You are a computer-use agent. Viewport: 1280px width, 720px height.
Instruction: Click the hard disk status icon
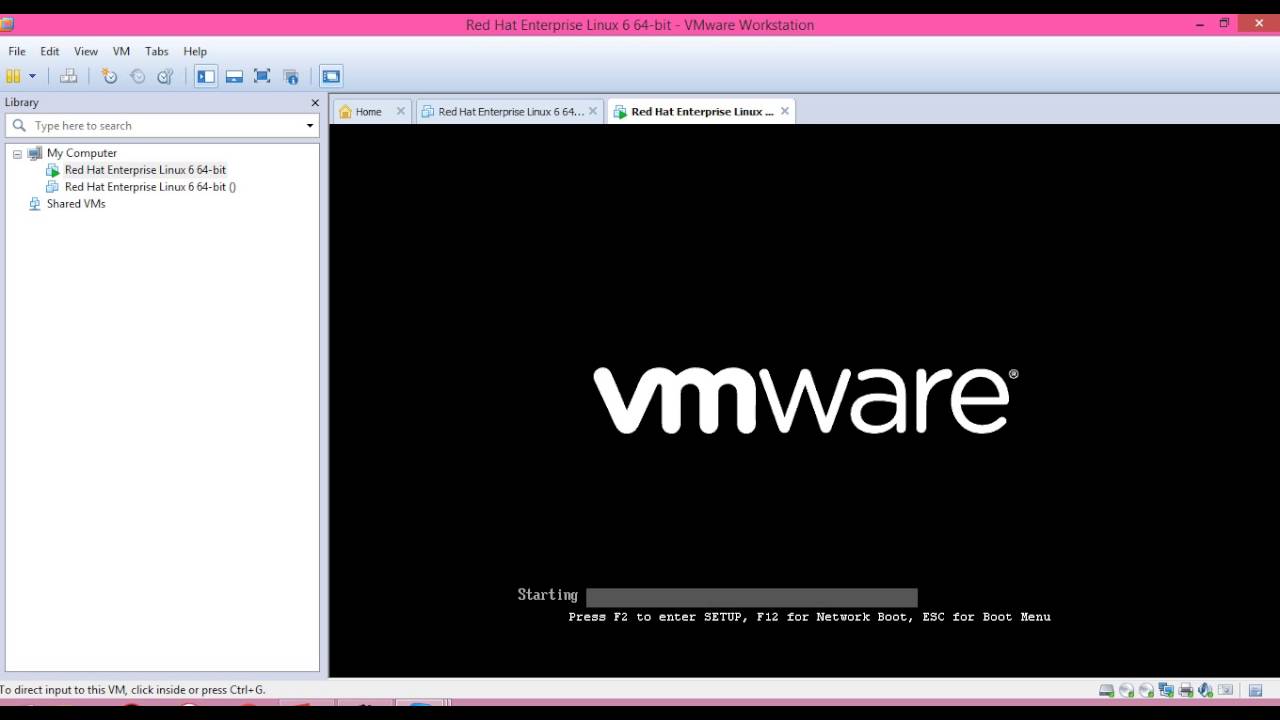(1106, 690)
